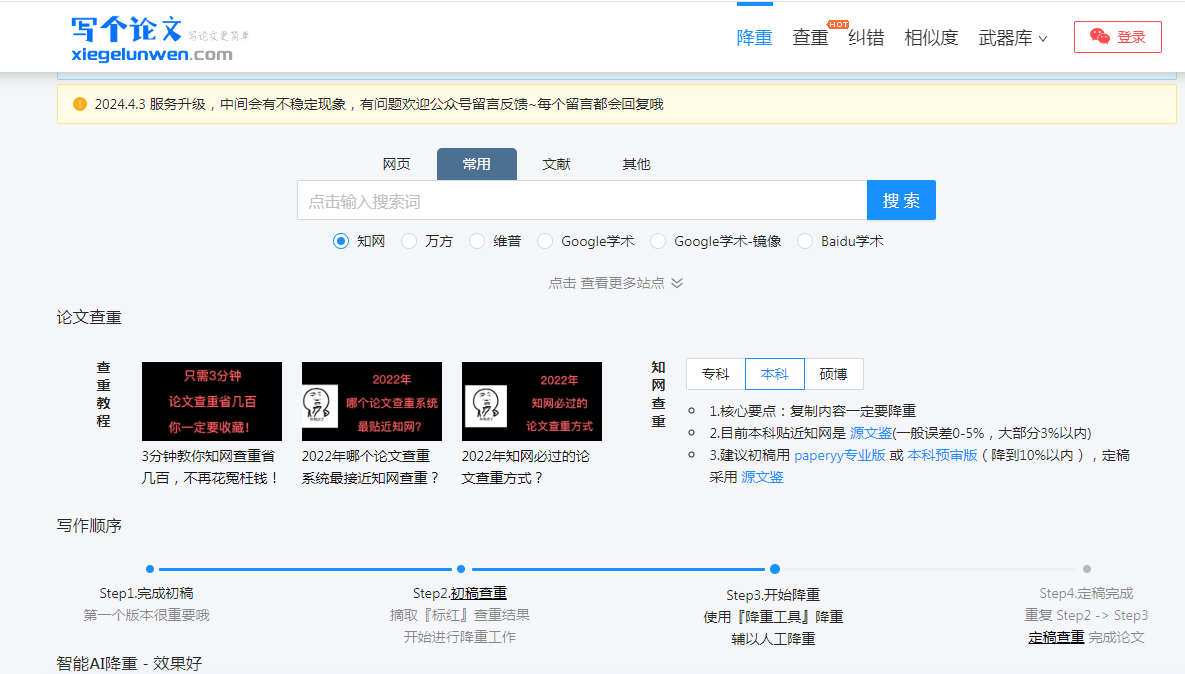Viewport: 1185px width, 674px height.
Task: Expand 查看更多站点 to show more sites
Action: pos(616,283)
